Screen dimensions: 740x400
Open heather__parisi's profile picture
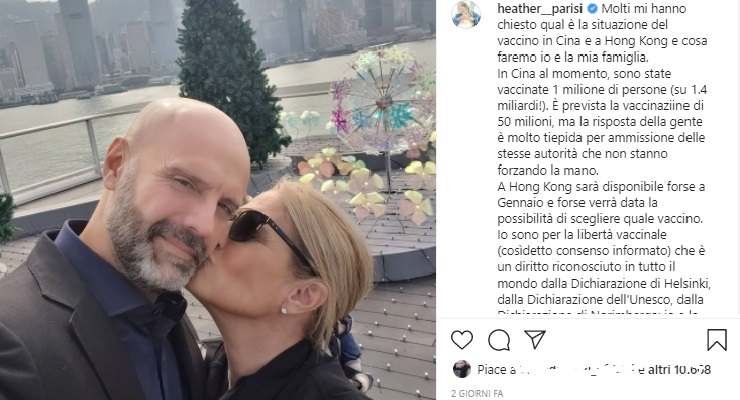point(466,14)
